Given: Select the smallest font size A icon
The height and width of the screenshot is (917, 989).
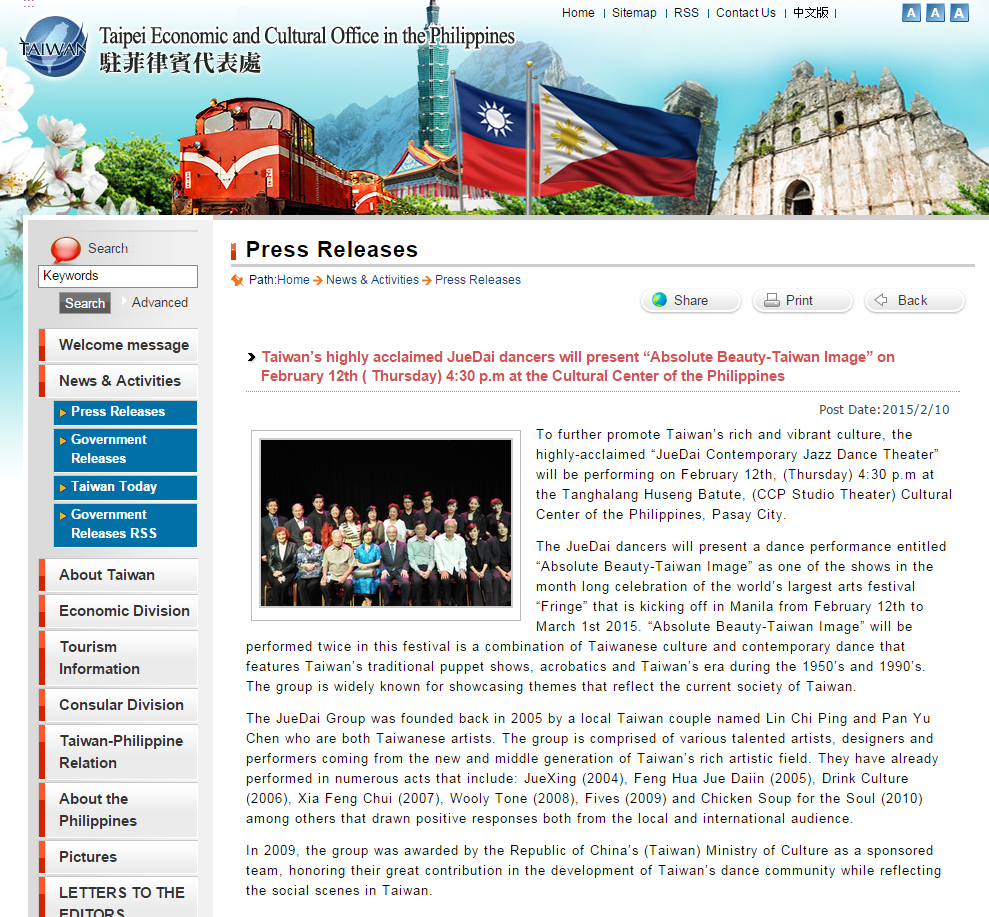Looking at the screenshot, I should [911, 13].
